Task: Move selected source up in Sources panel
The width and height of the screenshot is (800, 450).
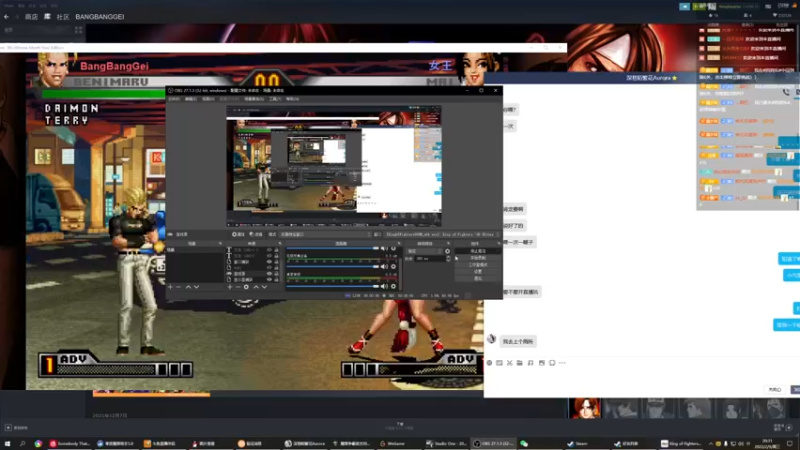Action: pos(256,287)
